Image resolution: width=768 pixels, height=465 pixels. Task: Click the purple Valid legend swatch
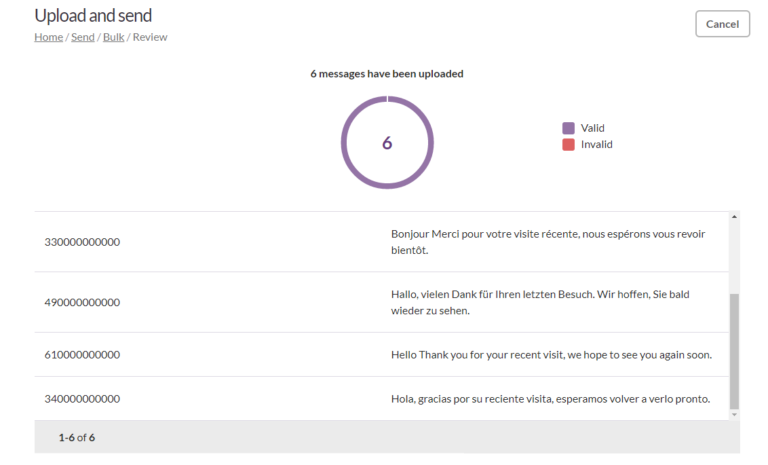[568, 128]
